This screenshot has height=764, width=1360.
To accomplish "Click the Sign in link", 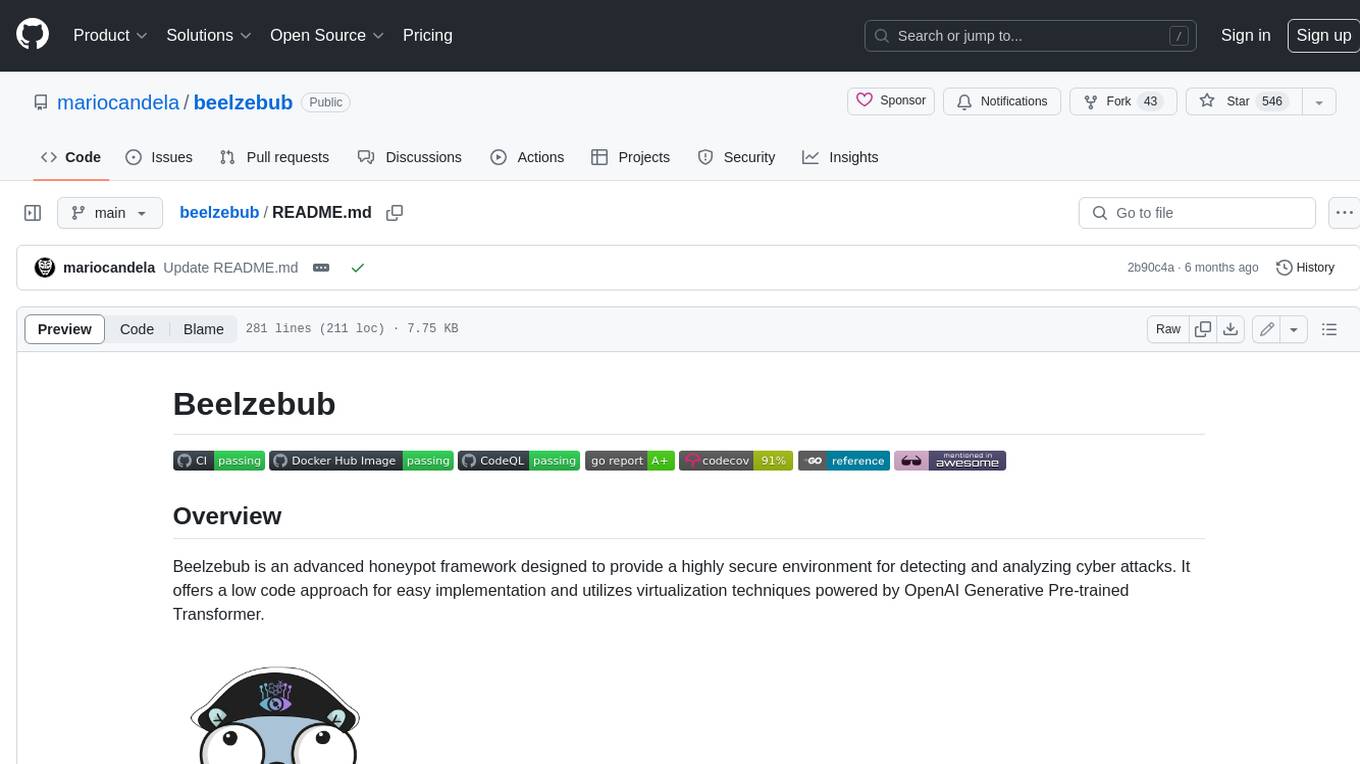I will (1245, 35).
